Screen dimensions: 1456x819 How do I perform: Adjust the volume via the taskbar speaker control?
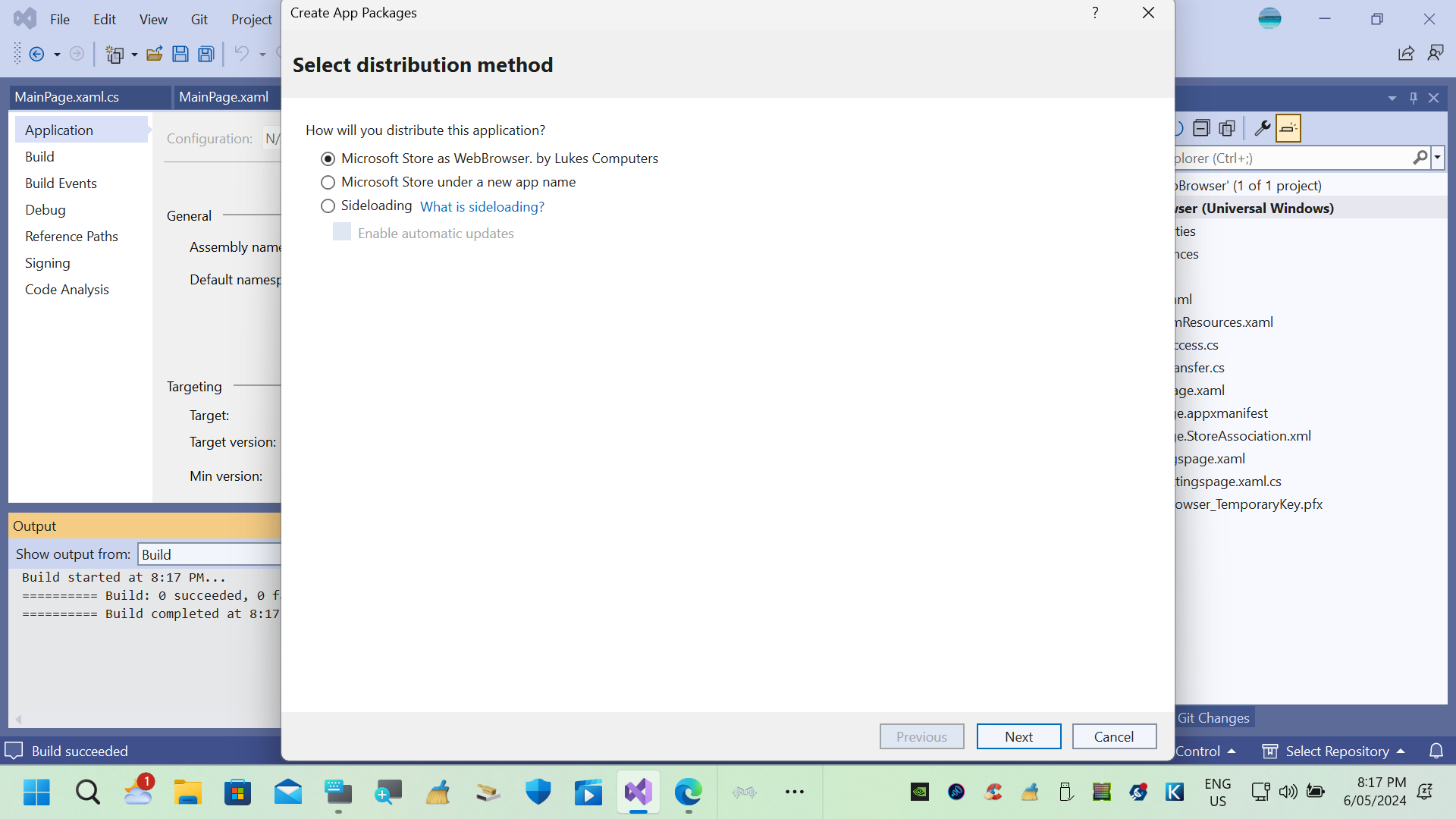[x=1288, y=792]
